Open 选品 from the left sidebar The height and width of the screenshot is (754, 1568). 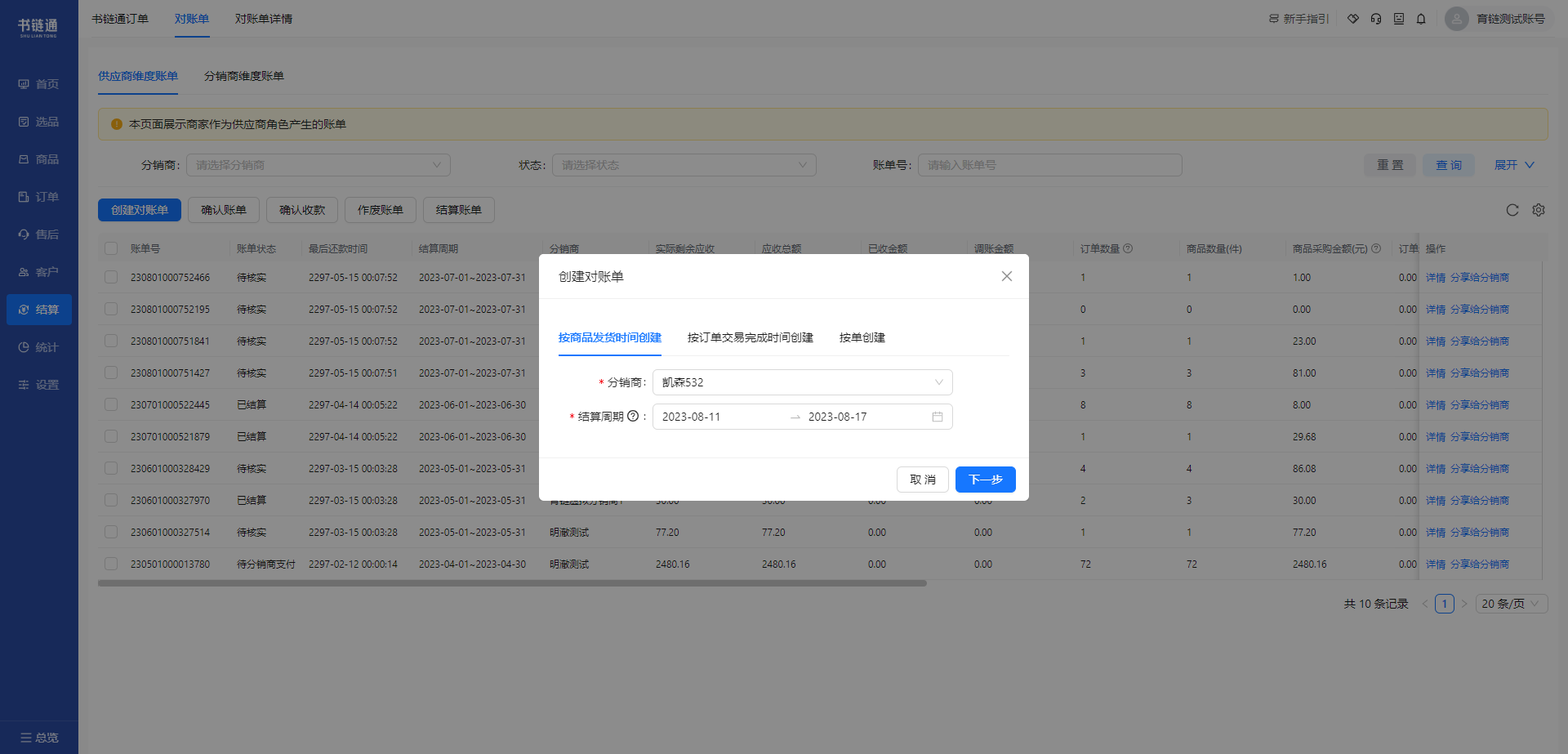click(x=38, y=122)
